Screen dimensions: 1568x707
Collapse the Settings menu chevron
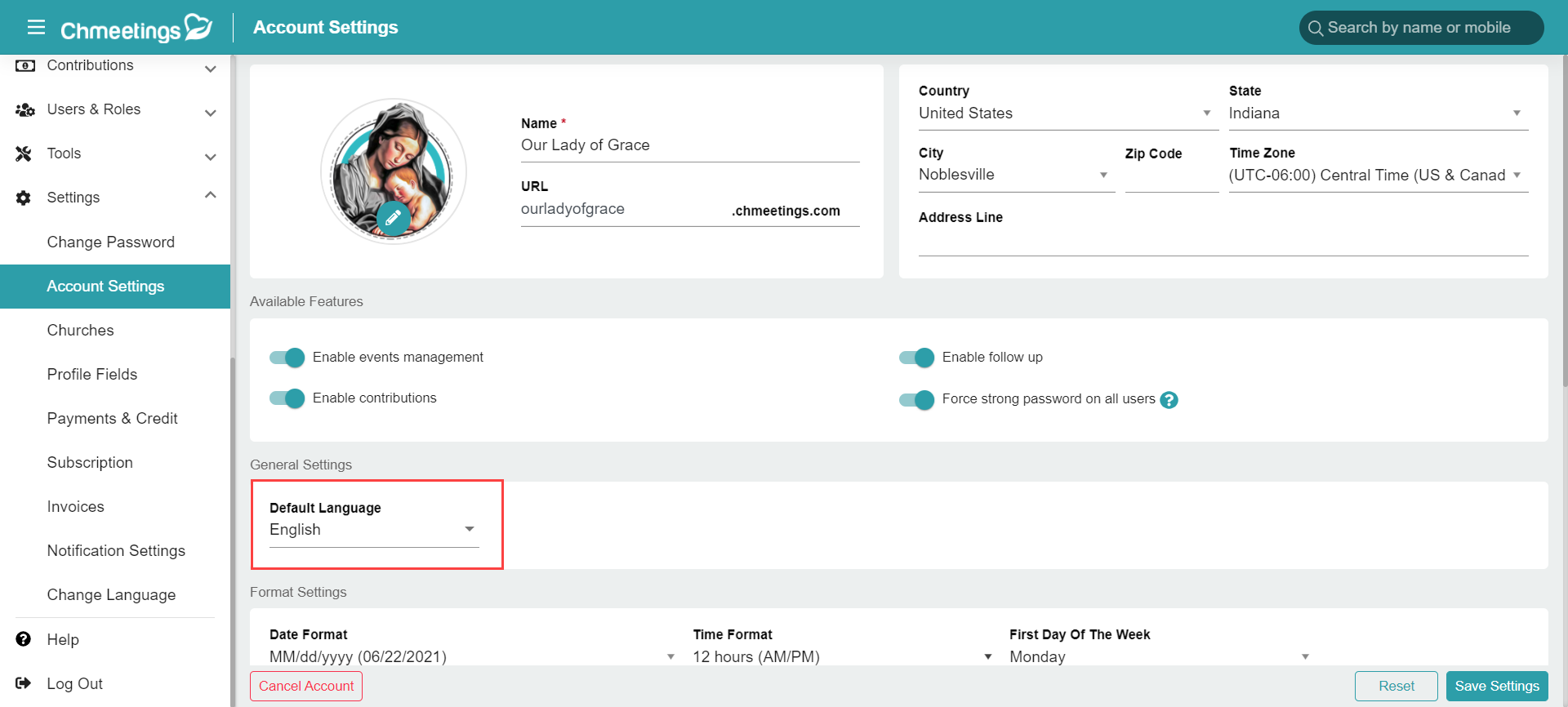[211, 194]
